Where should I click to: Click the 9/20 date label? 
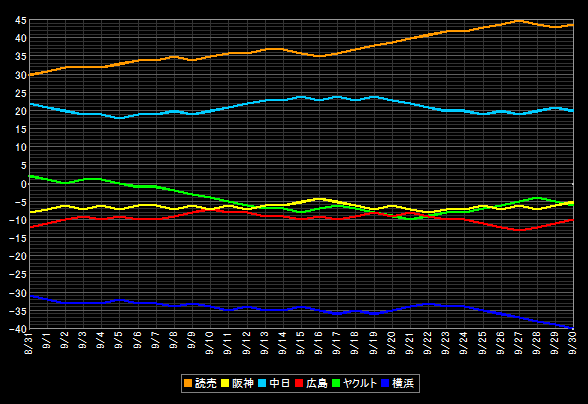coord(392,342)
